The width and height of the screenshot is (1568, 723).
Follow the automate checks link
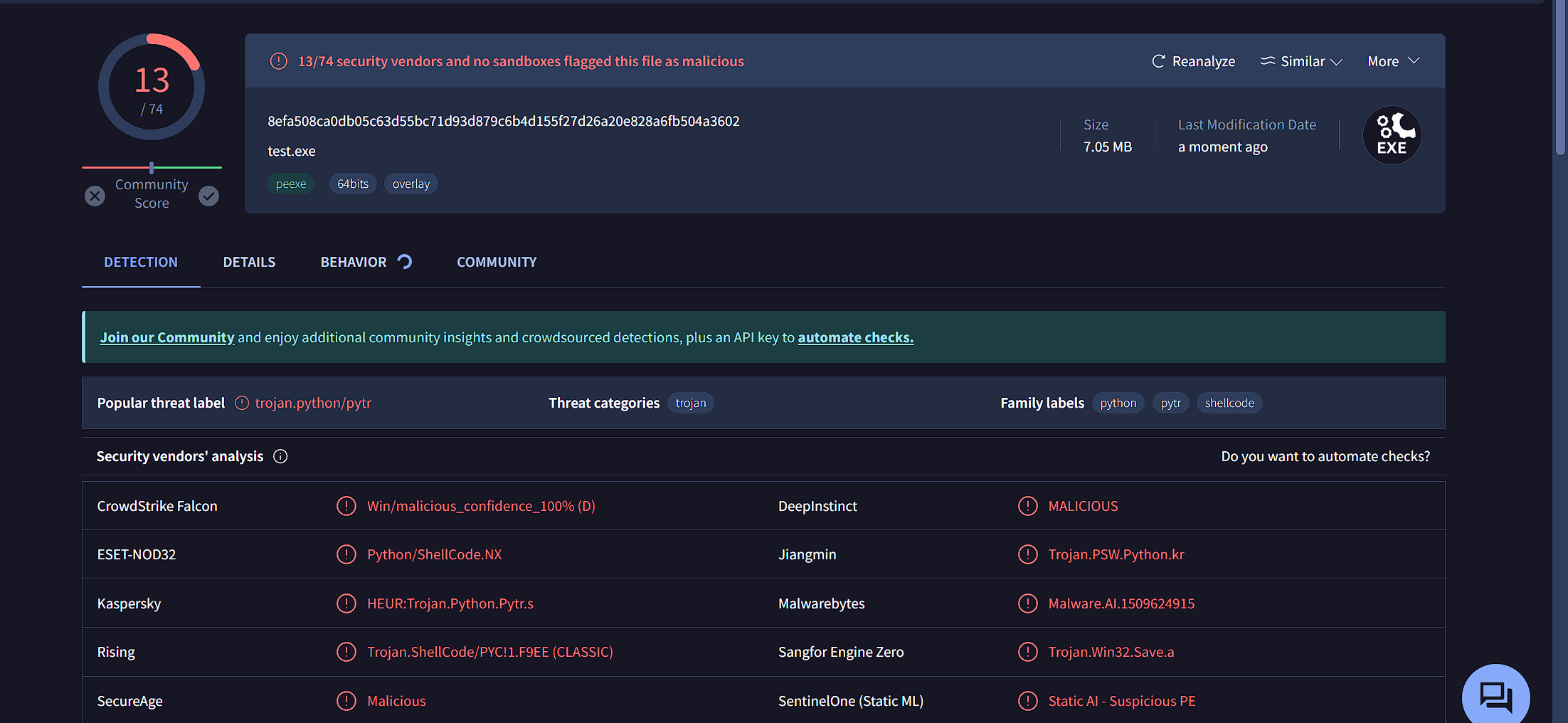[x=855, y=337]
